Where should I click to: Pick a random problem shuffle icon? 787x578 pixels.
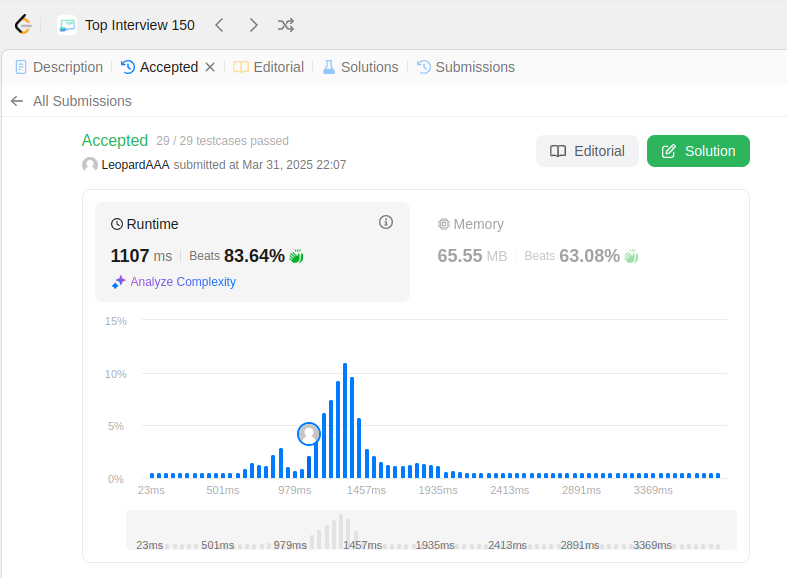(286, 25)
